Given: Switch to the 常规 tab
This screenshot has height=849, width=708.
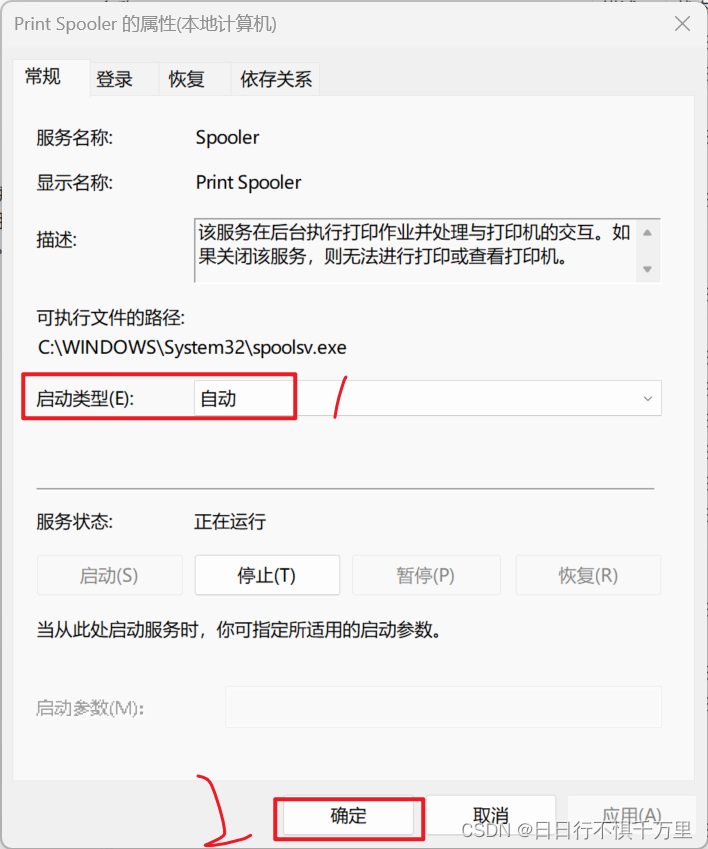Looking at the screenshot, I should pyautogui.click(x=50, y=77).
